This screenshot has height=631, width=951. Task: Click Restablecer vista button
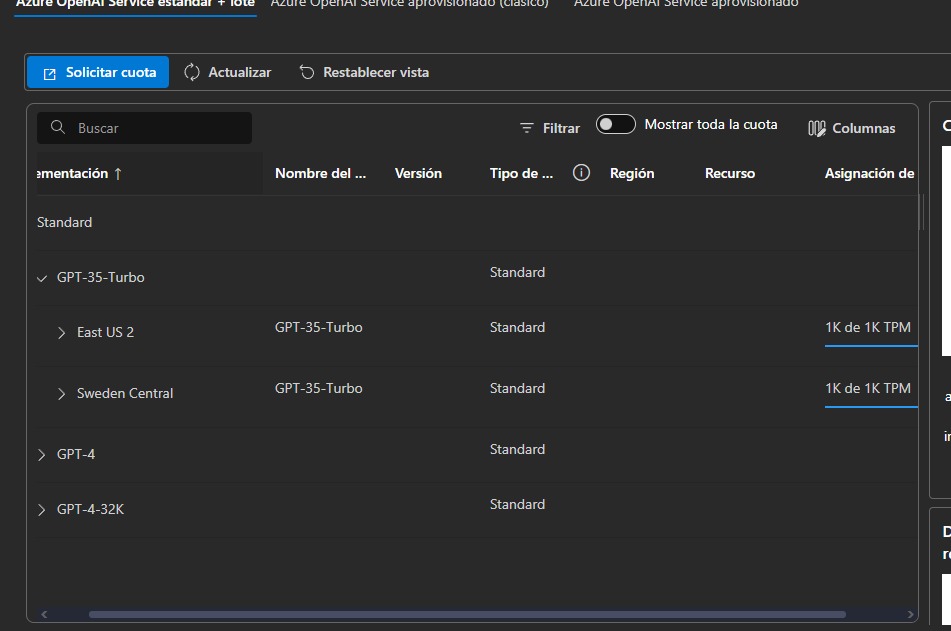tap(365, 72)
